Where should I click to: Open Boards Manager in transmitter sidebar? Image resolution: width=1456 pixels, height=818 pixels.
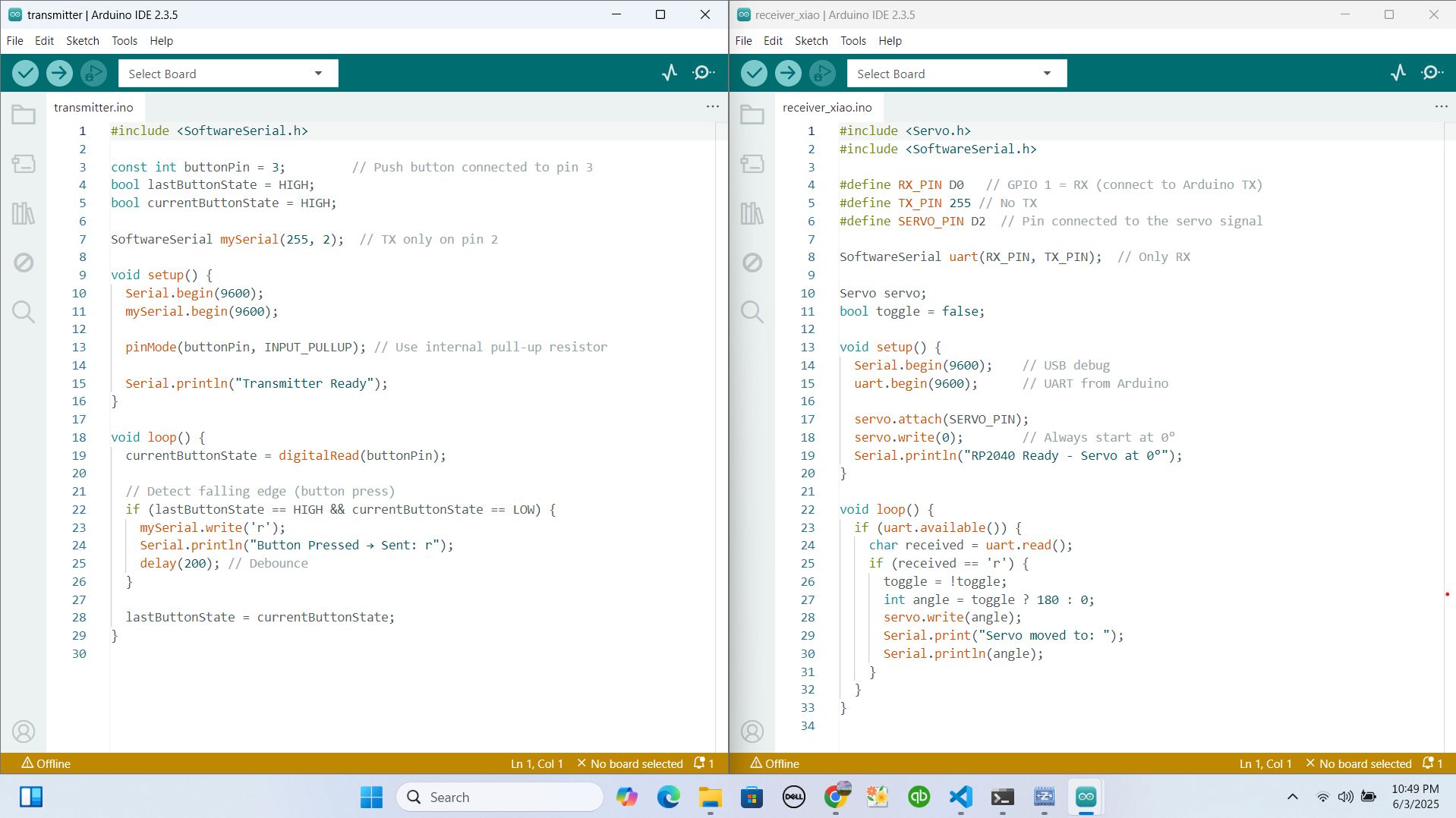pos(24,164)
